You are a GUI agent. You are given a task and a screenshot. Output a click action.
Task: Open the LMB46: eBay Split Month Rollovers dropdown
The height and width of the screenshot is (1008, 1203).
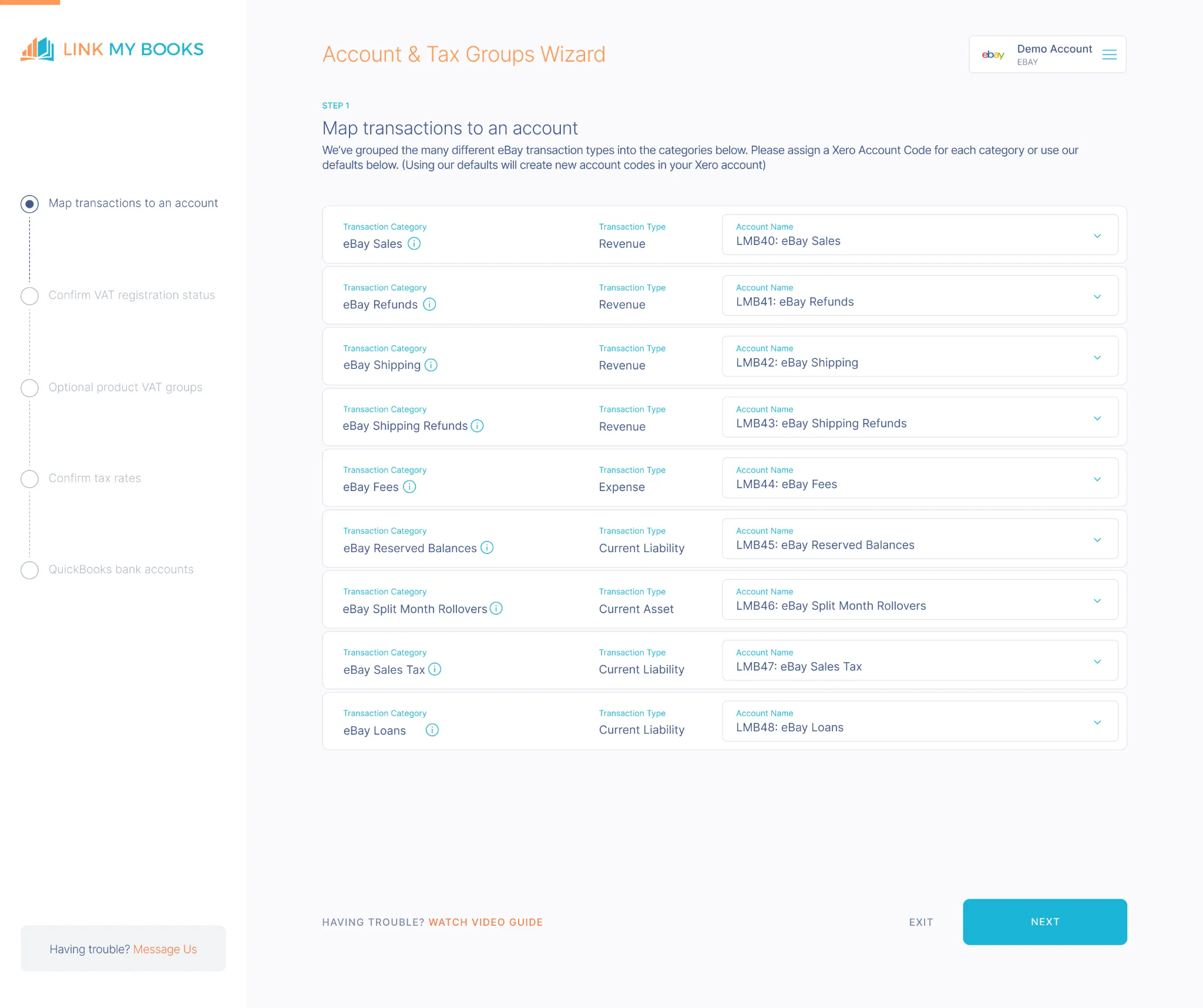tap(920, 600)
